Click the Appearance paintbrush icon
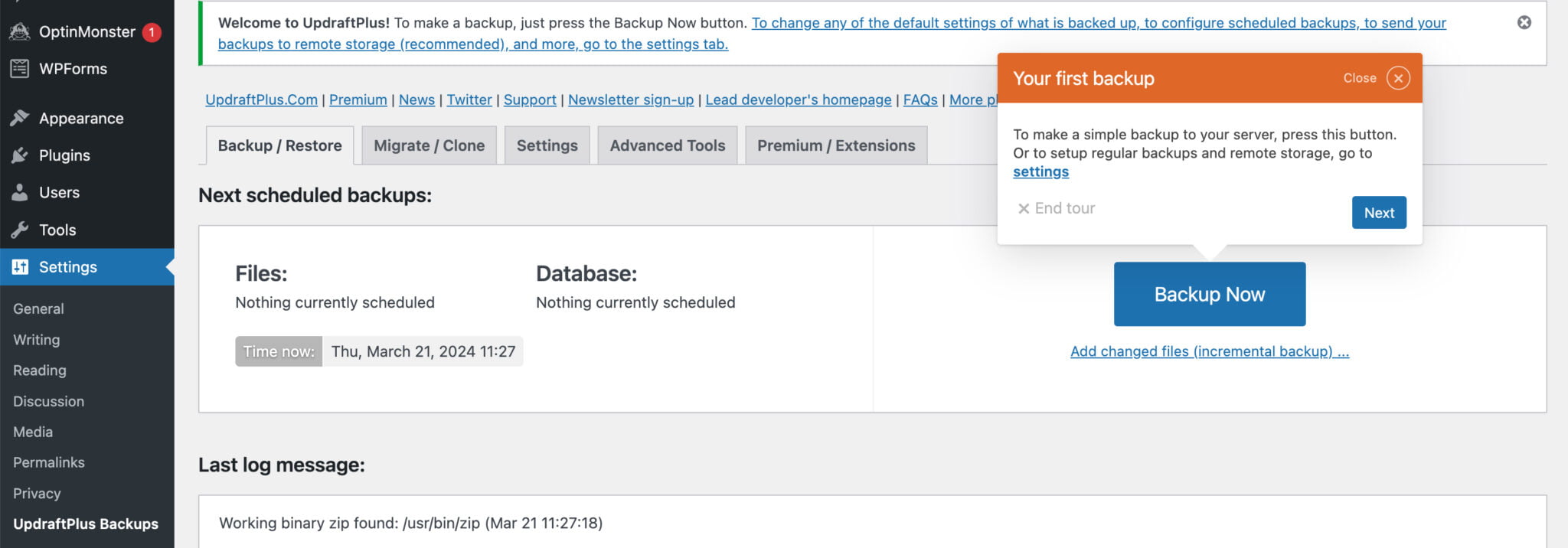This screenshot has width=1568, height=548. (20, 118)
